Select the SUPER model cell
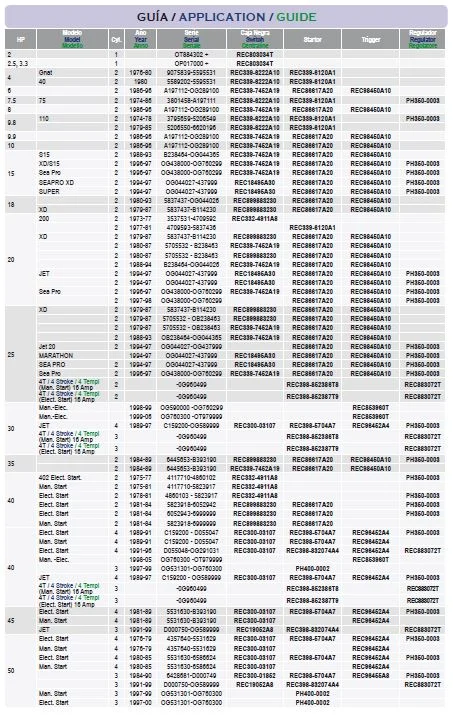The width and height of the screenshot is (453, 715). point(73,192)
